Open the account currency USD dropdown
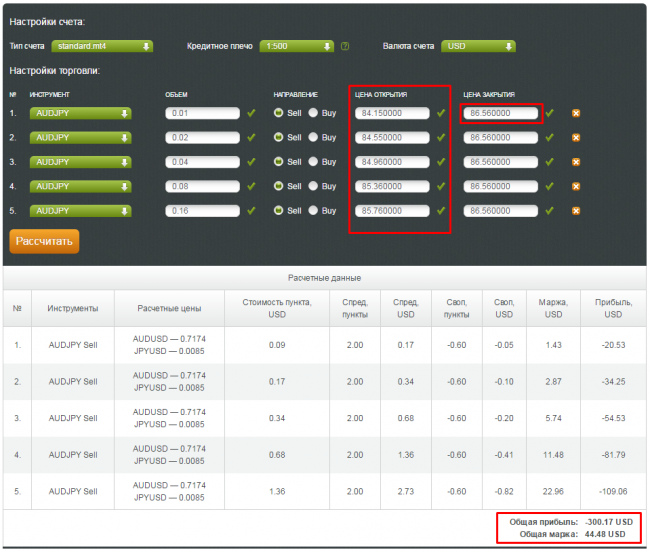The image size is (650, 552). pyautogui.click(x=480, y=46)
